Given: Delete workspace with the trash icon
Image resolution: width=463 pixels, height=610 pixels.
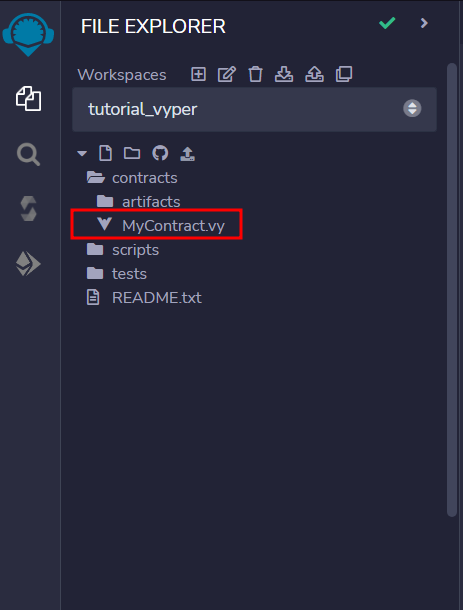Looking at the screenshot, I should click(255, 74).
